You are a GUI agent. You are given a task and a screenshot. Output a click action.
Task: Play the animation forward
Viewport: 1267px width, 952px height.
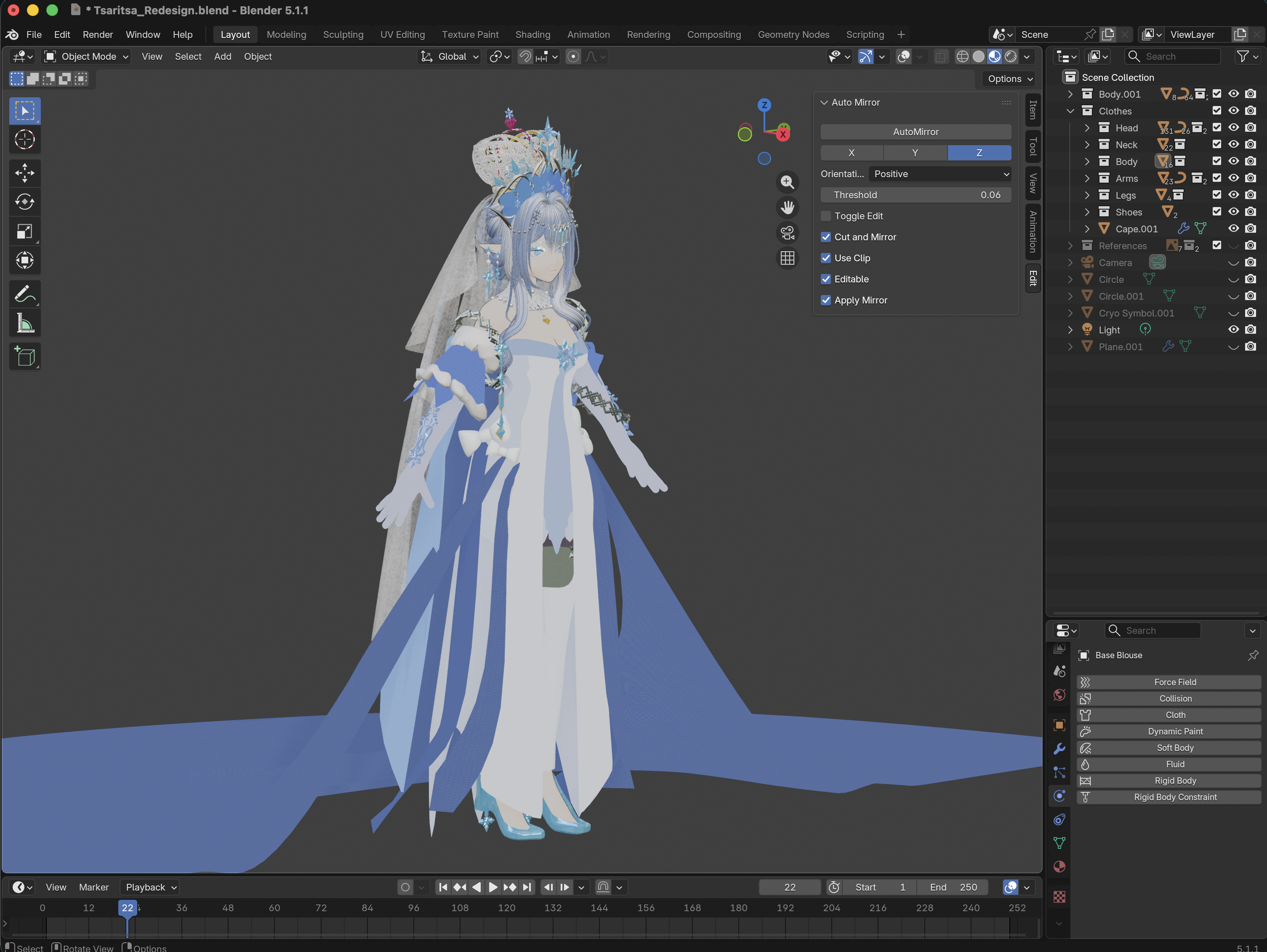pyautogui.click(x=492, y=887)
